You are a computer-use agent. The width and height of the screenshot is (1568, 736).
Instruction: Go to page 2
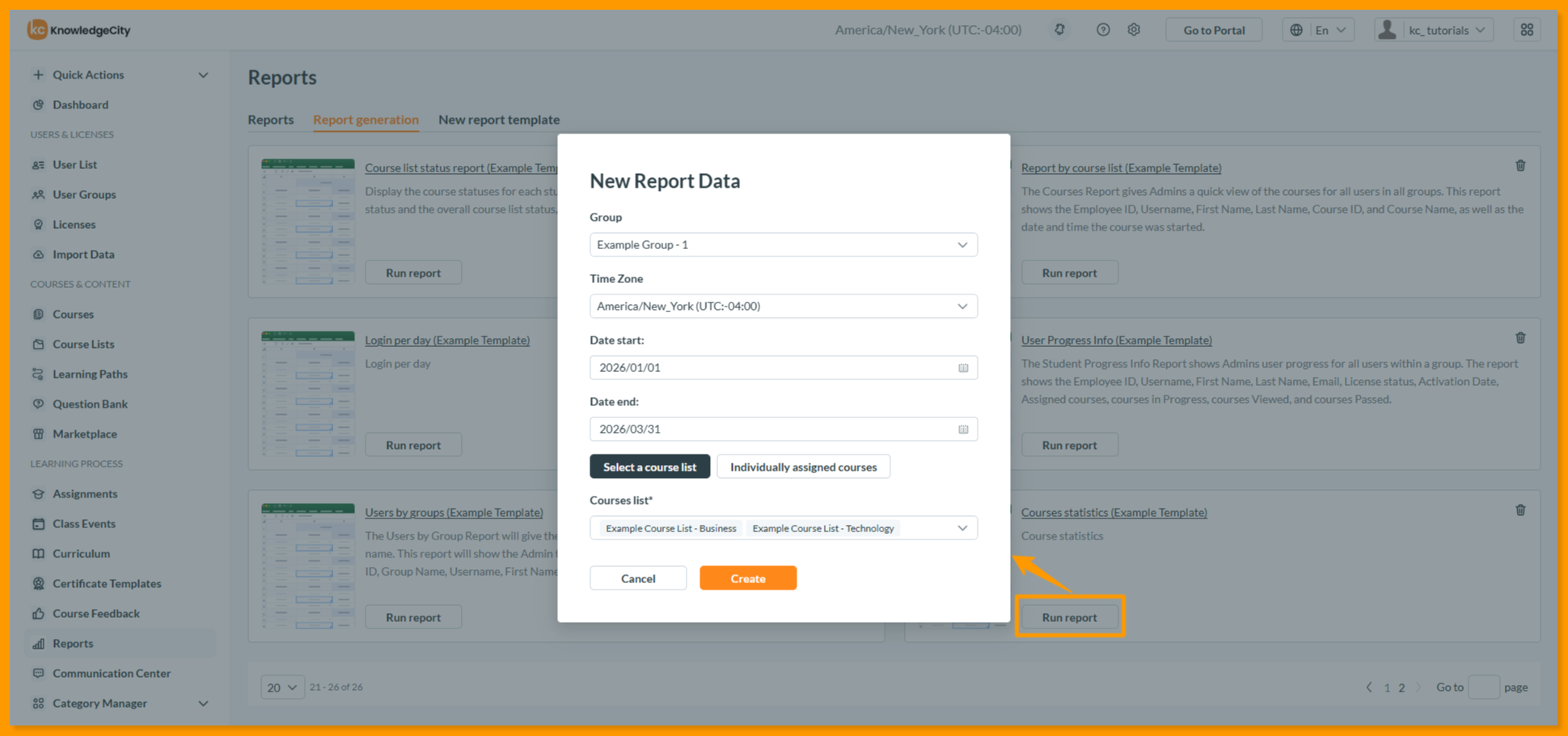pyautogui.click(x=1401, y=687)
